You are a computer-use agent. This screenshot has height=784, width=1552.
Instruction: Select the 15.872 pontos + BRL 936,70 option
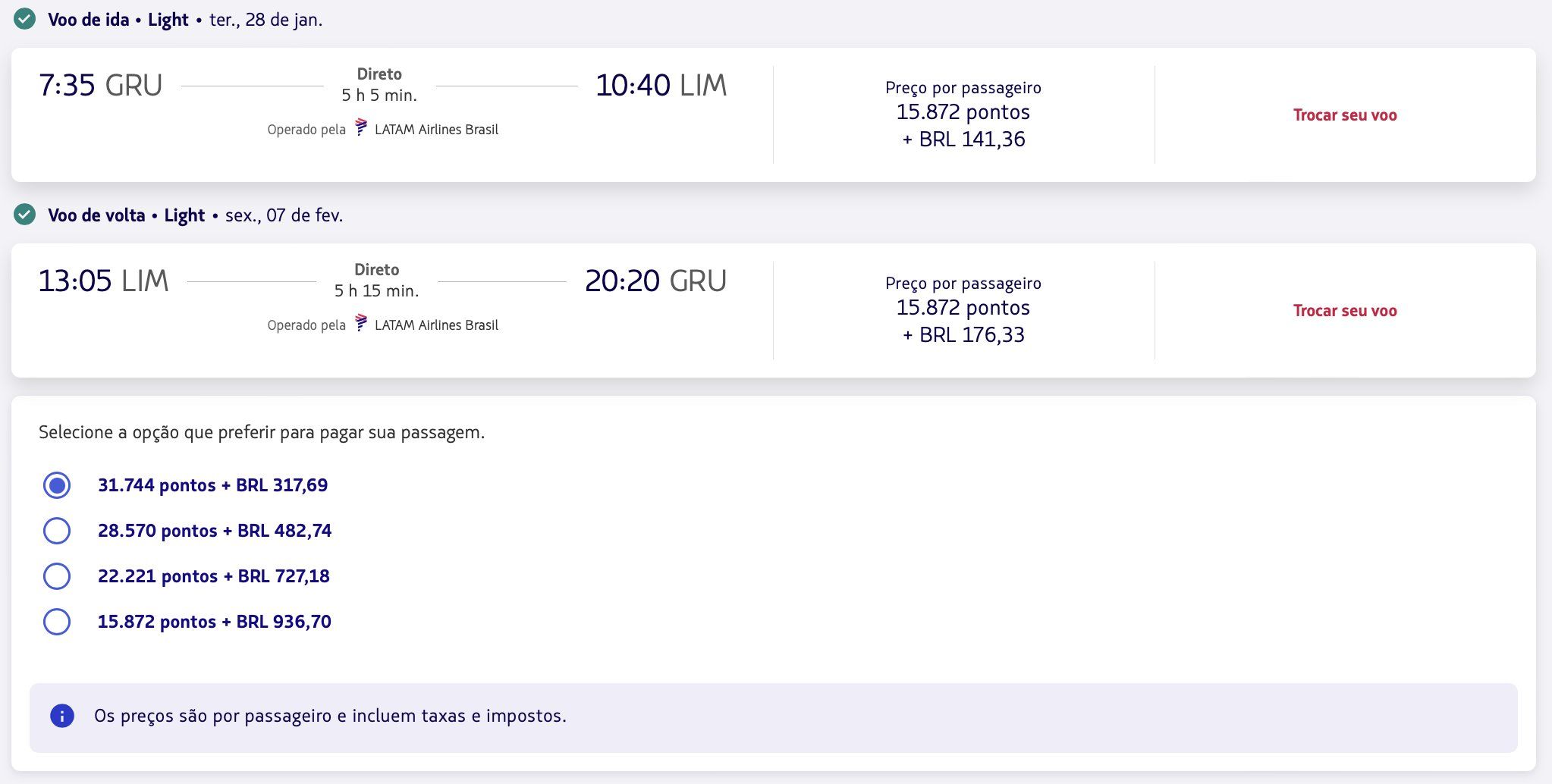point(57,622)
